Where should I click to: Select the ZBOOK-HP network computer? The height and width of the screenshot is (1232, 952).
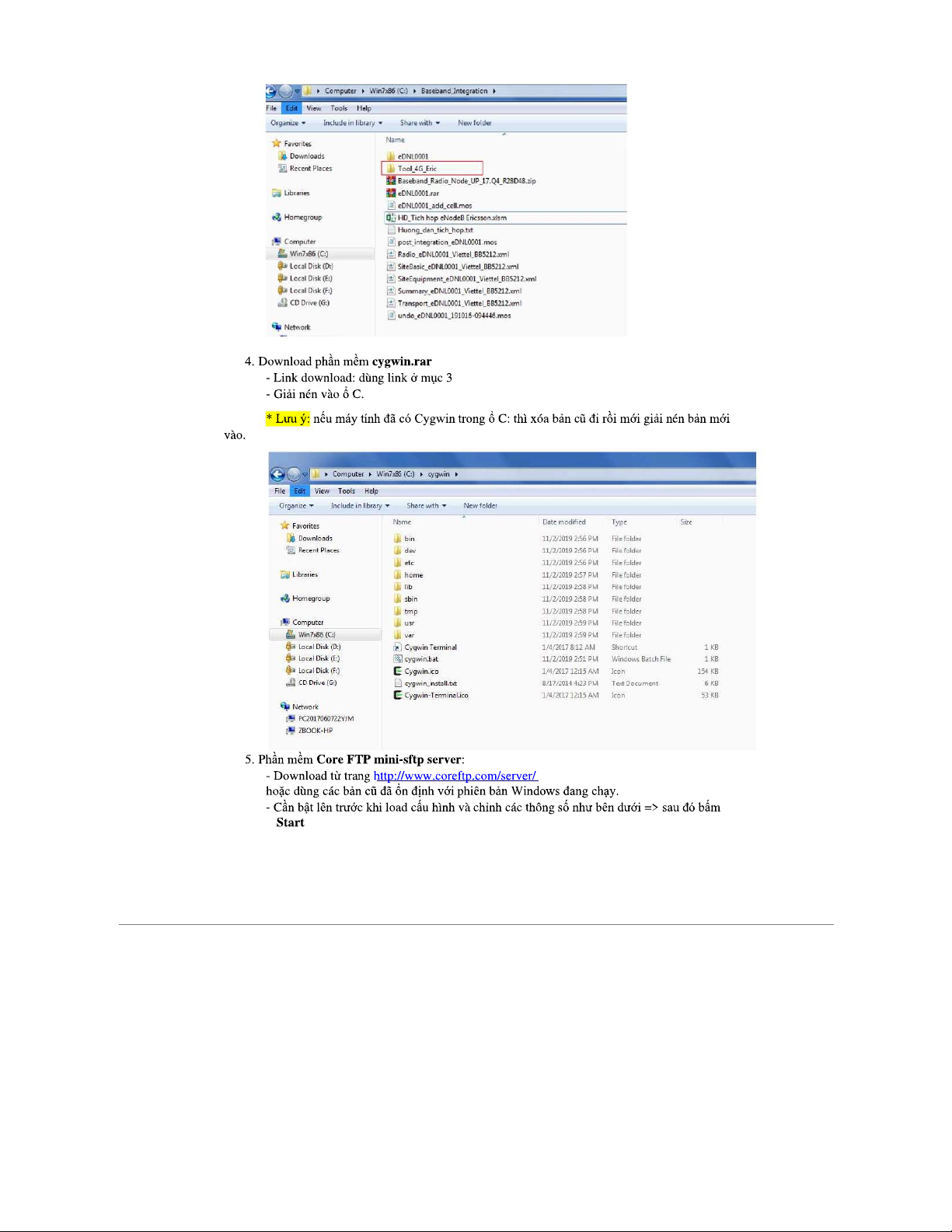pos(315,731)
